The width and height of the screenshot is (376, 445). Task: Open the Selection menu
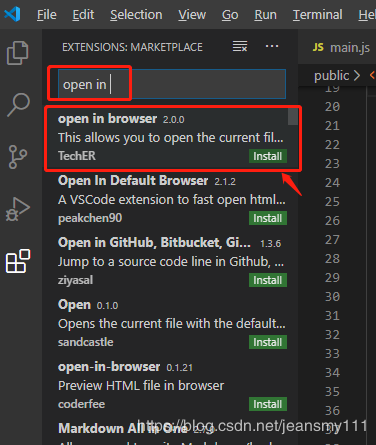tap(136, 15)
